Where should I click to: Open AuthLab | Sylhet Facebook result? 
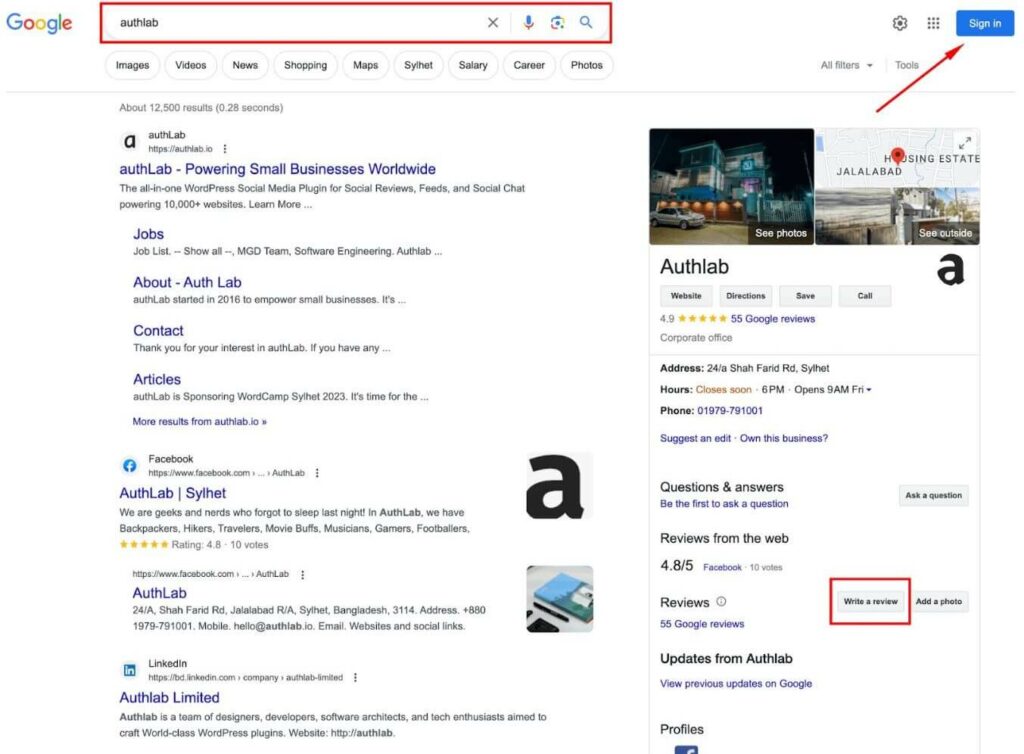172,493
